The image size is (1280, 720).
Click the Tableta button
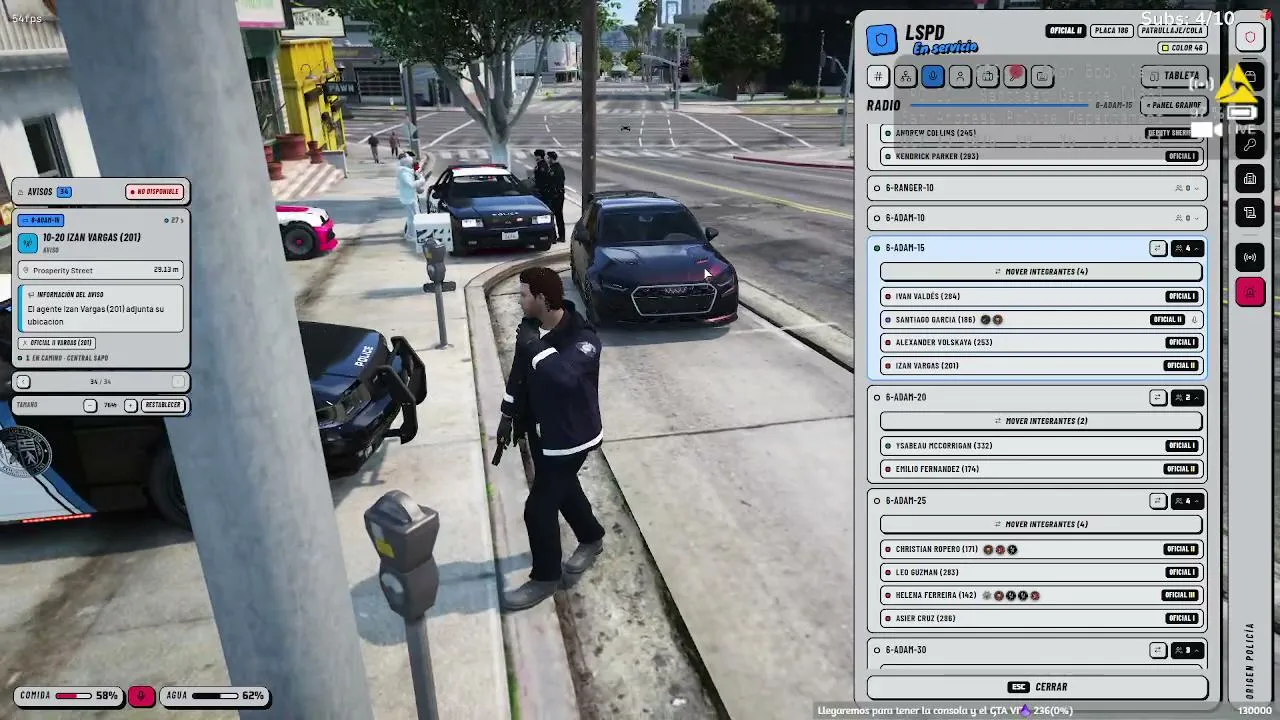click(1175, 76)
